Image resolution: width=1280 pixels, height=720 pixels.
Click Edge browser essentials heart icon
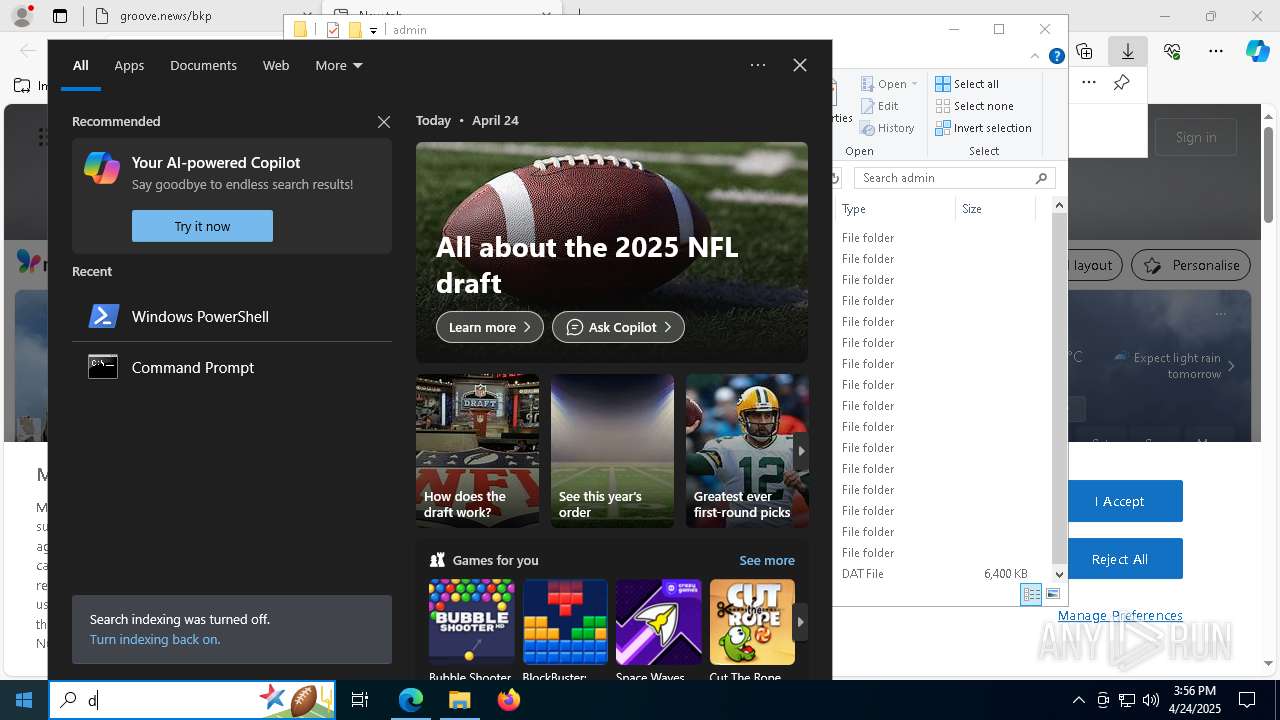(x=1172, y=51)
